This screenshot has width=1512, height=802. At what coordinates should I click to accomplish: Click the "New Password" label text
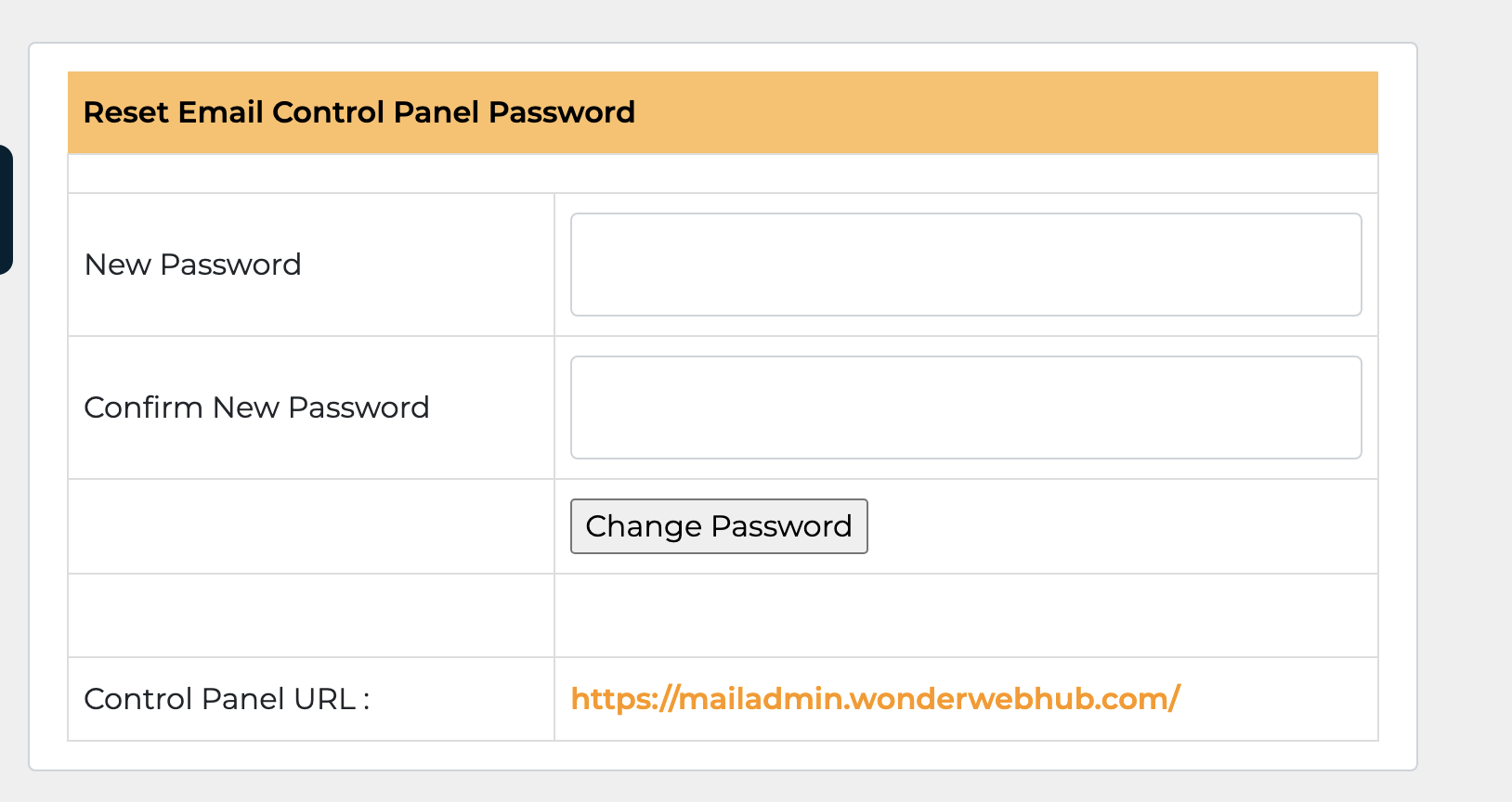tap(193, 265)
